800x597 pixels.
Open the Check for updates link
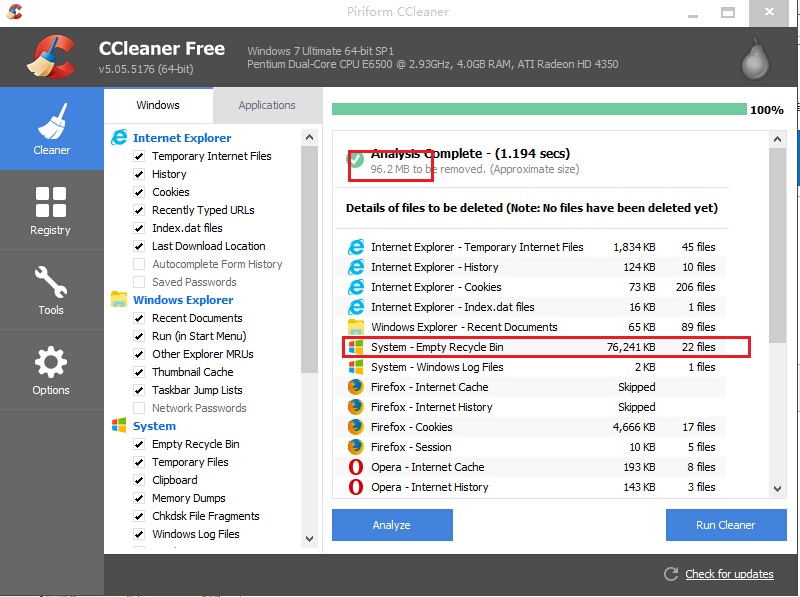(729, 574)
